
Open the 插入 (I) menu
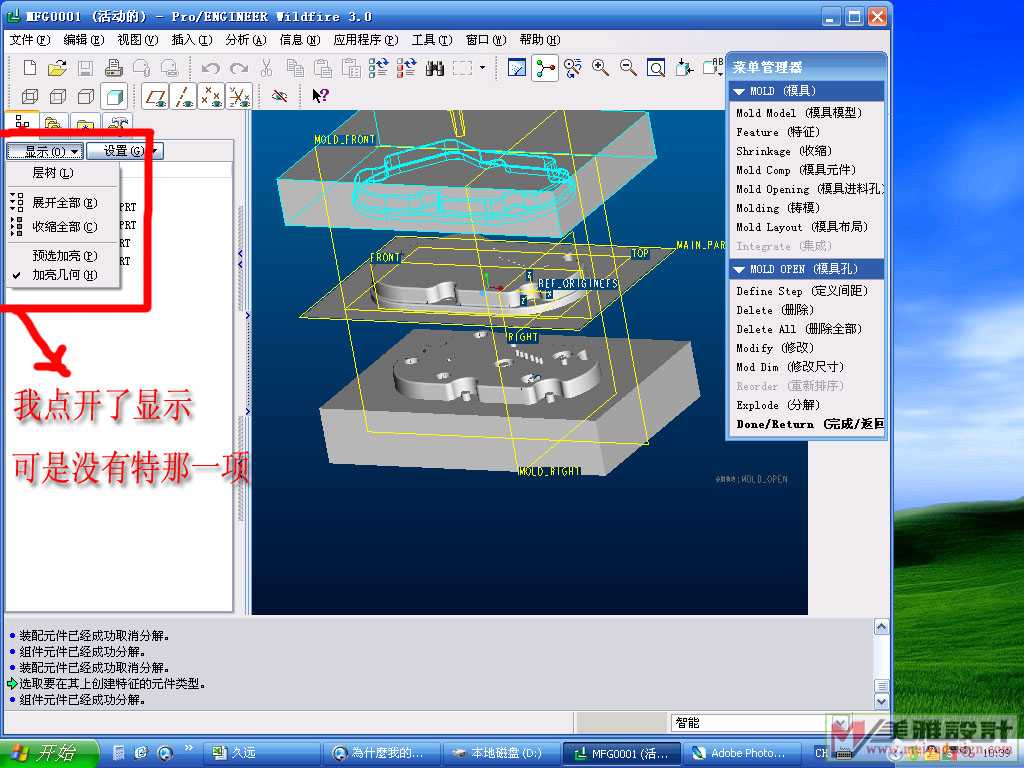[192, 40]
